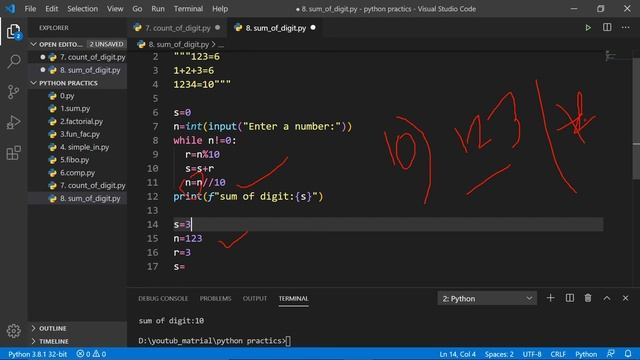This screenshot has height=360, width=640.
Task: Close the terminal panel
Action: point(625,298)
